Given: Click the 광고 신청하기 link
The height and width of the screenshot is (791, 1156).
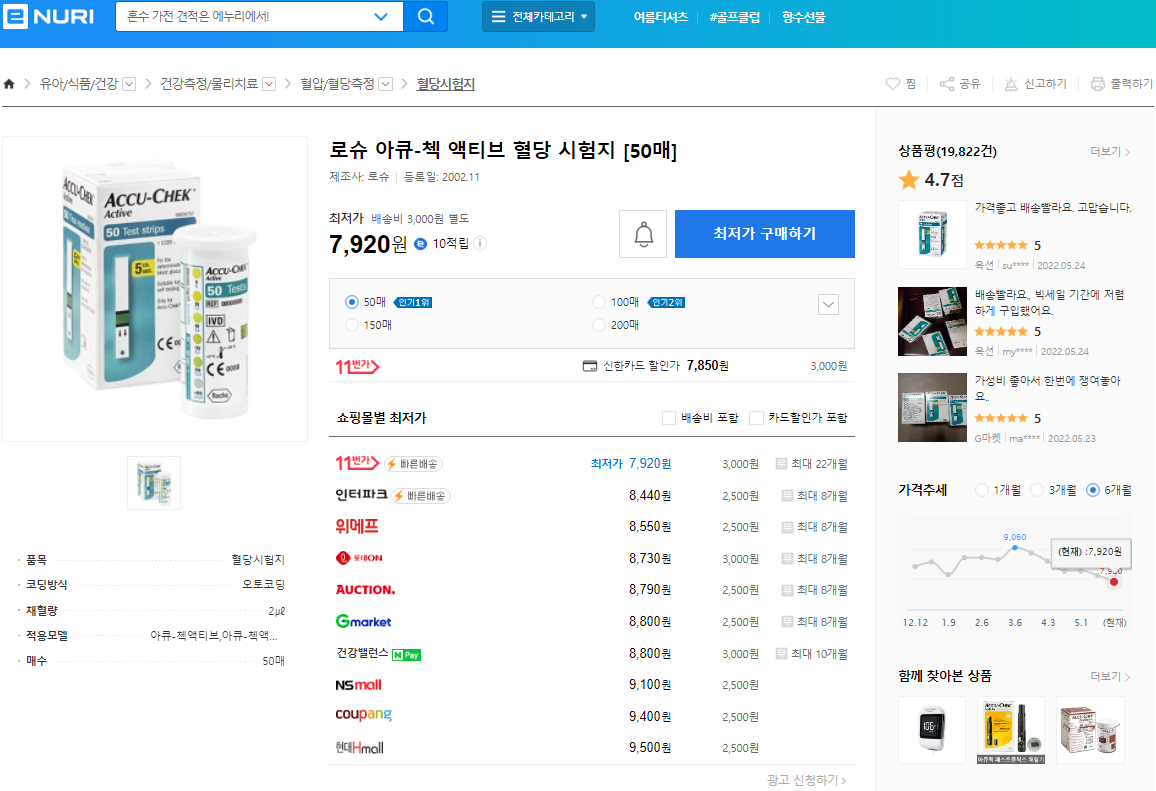Looking at the screenshot, I should pyautogui.click(x=806, y=780).
